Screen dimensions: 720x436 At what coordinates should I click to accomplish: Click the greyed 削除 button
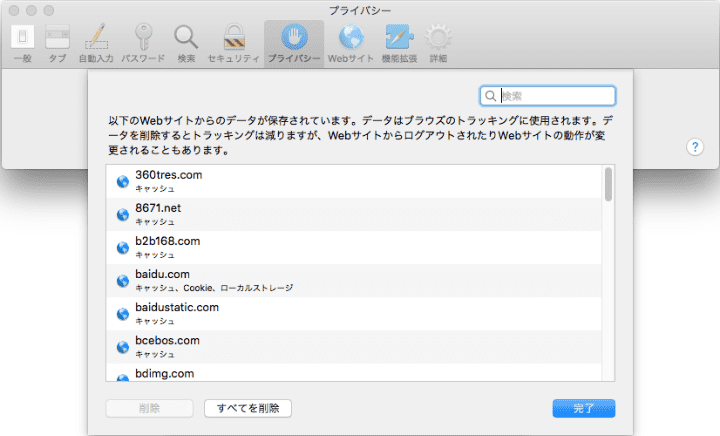click(149, 408)
